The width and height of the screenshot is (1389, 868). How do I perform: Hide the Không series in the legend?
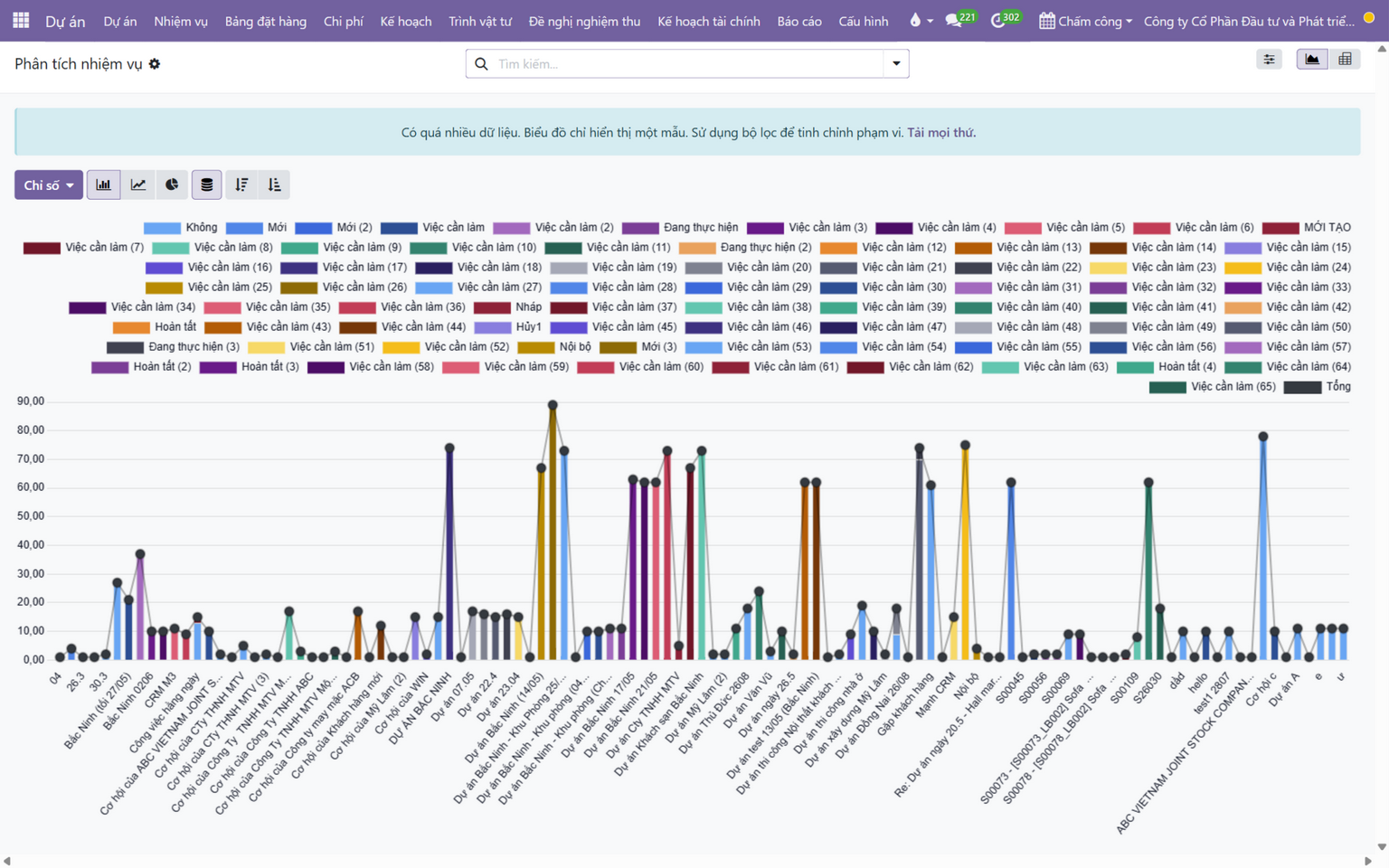point(180,228)
